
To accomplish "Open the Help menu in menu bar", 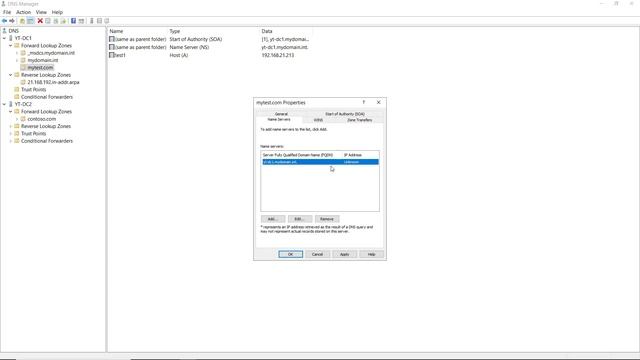I will pyautogui.click(x=57, y=12).
